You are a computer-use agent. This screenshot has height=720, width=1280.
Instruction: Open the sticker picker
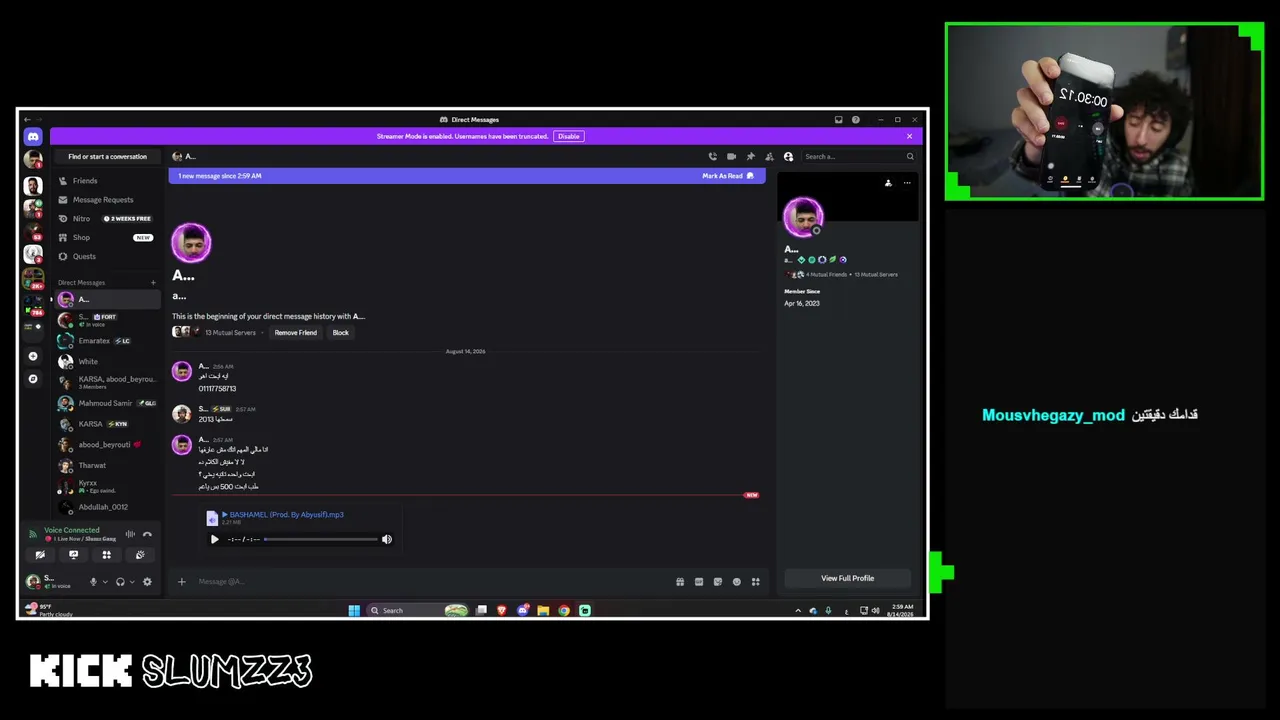tap(718, 582)
